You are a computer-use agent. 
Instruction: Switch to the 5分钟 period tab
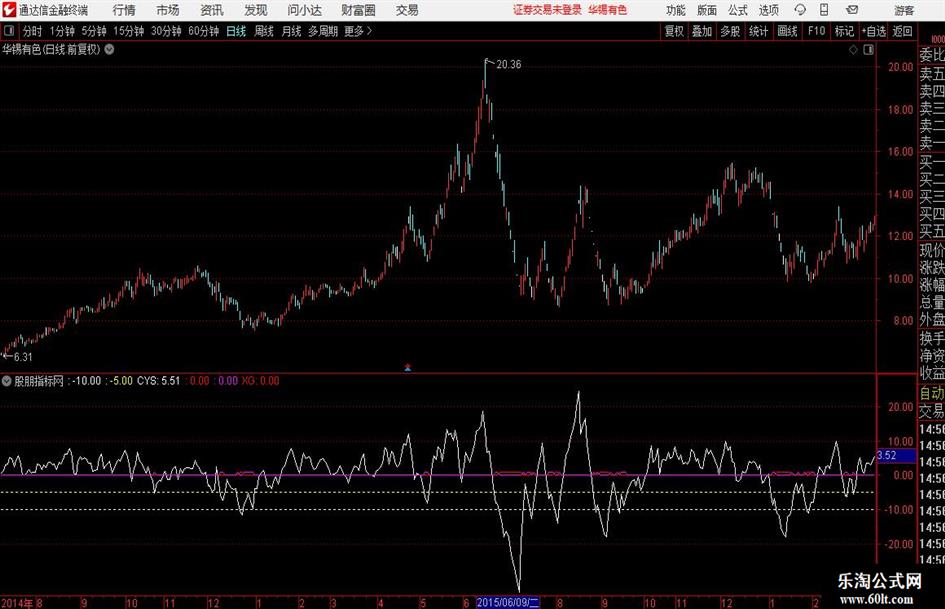coord(94,31)
